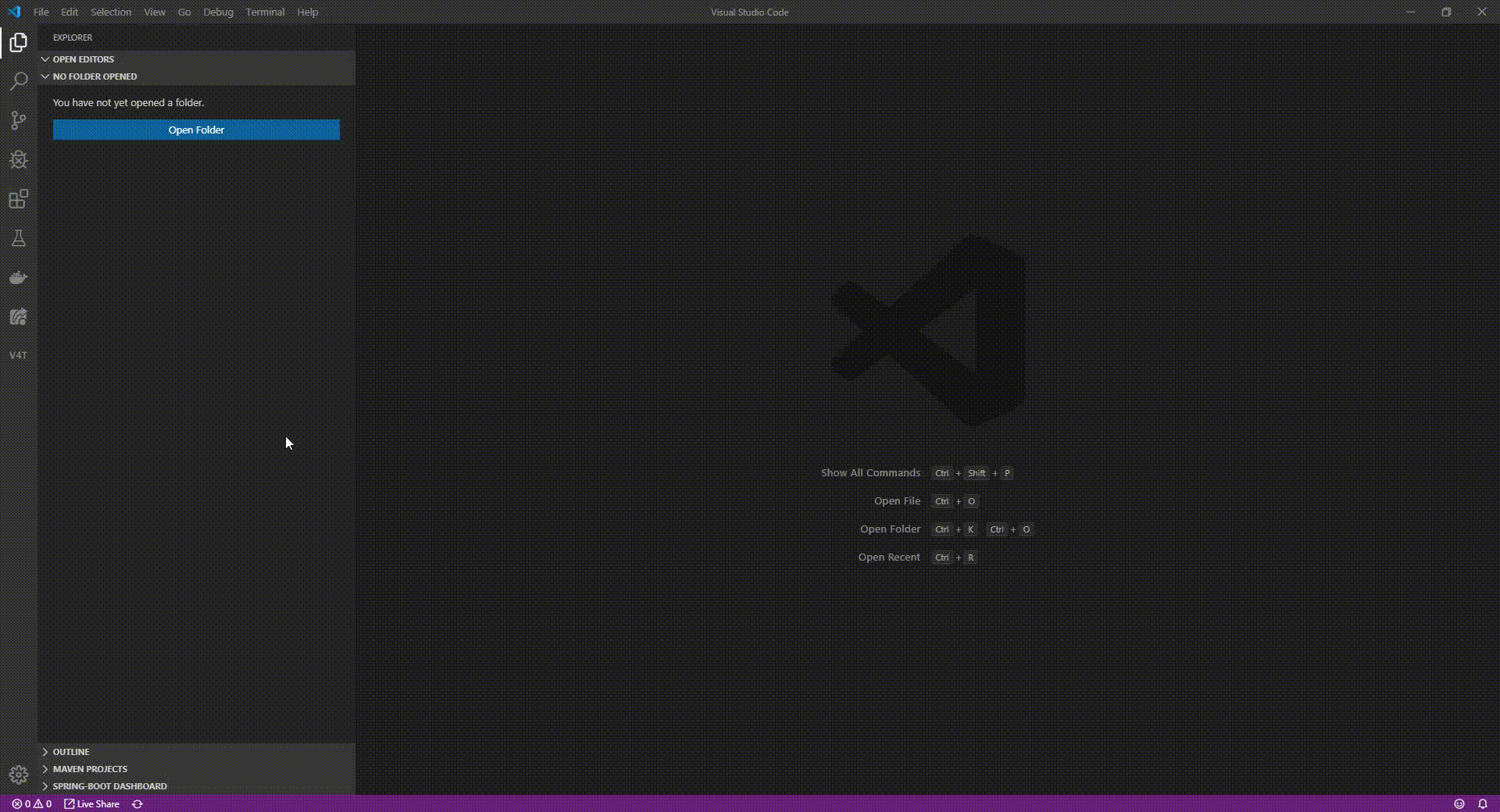This screenshot has width=1500, height=812.
Task: Open the File menu
Action: tap(41, 12)
